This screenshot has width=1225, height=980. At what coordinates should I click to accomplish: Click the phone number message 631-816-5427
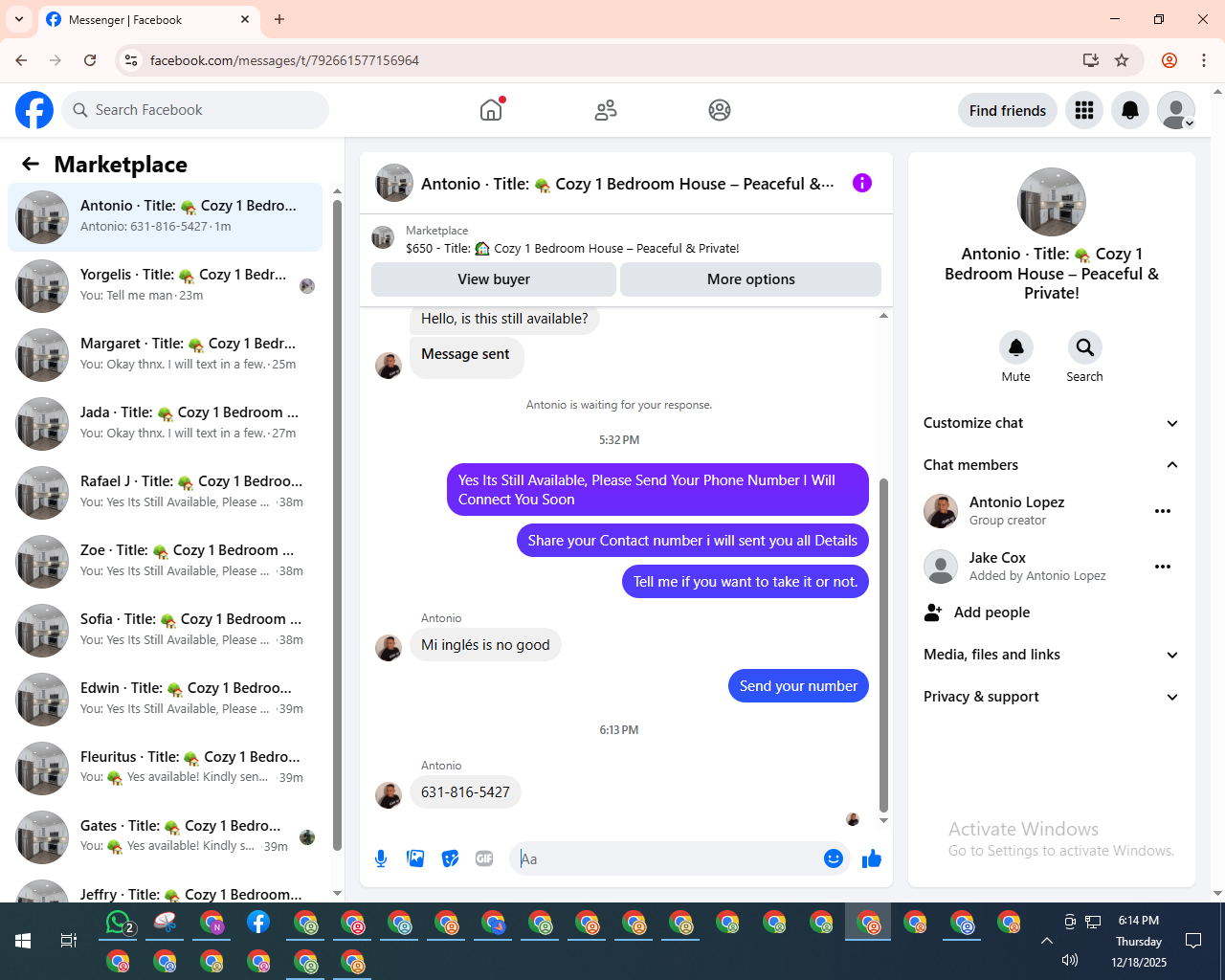(x=465, y=792)
